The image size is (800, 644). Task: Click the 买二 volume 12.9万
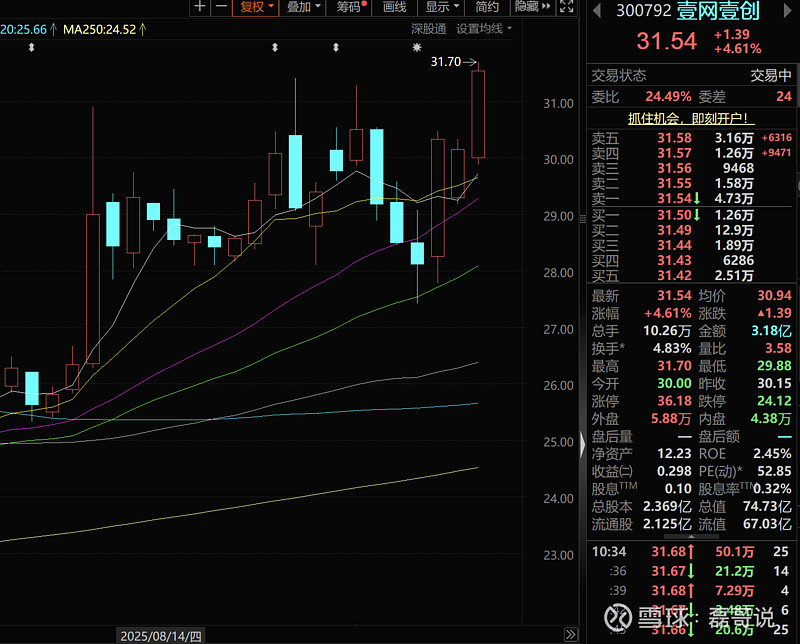pyautogui.click(x=734, y=230)
